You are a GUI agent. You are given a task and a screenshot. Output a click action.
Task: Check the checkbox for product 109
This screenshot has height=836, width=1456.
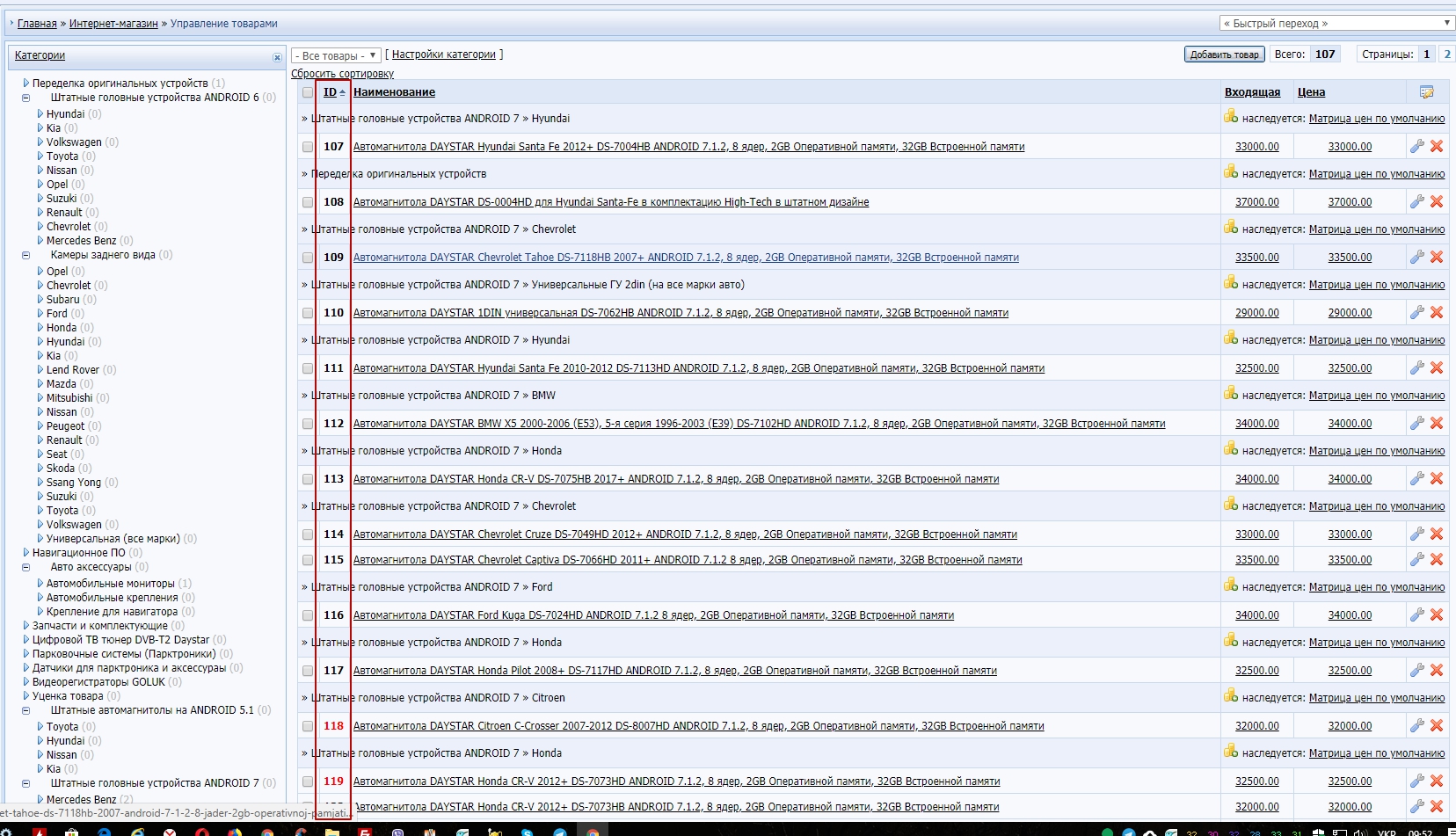(x=308, y=258)
